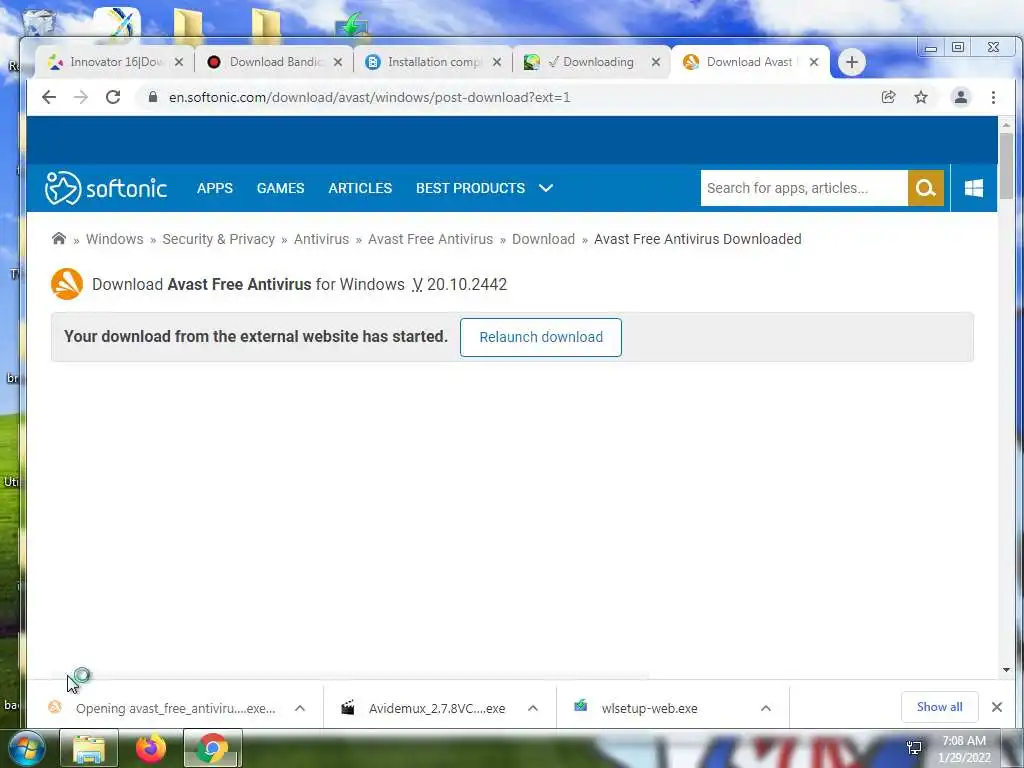
Task: Open the Chrome profile avatar menu
Action: [x=961, y=97]
